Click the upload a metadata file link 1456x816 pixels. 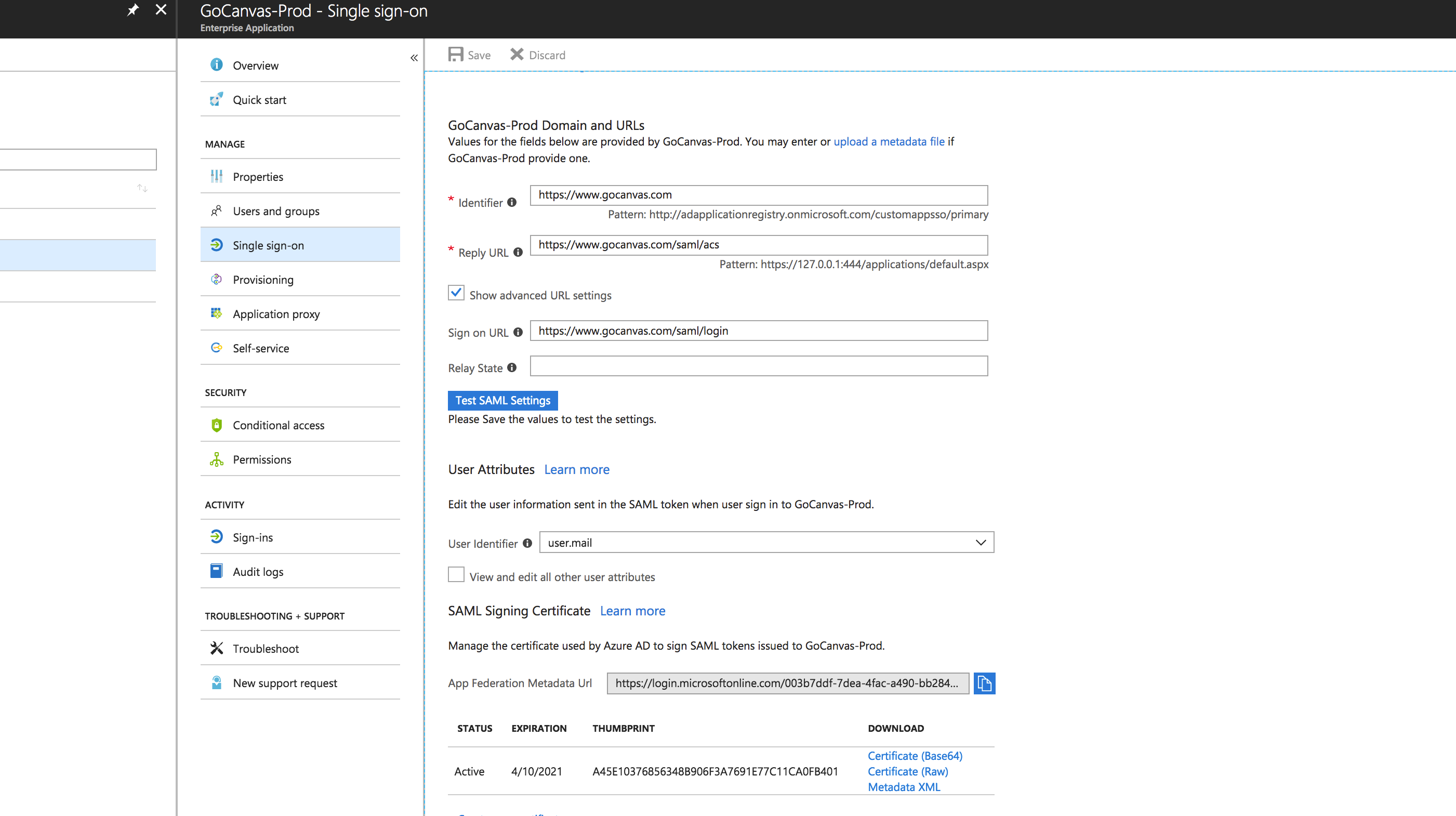pos(889,141)
